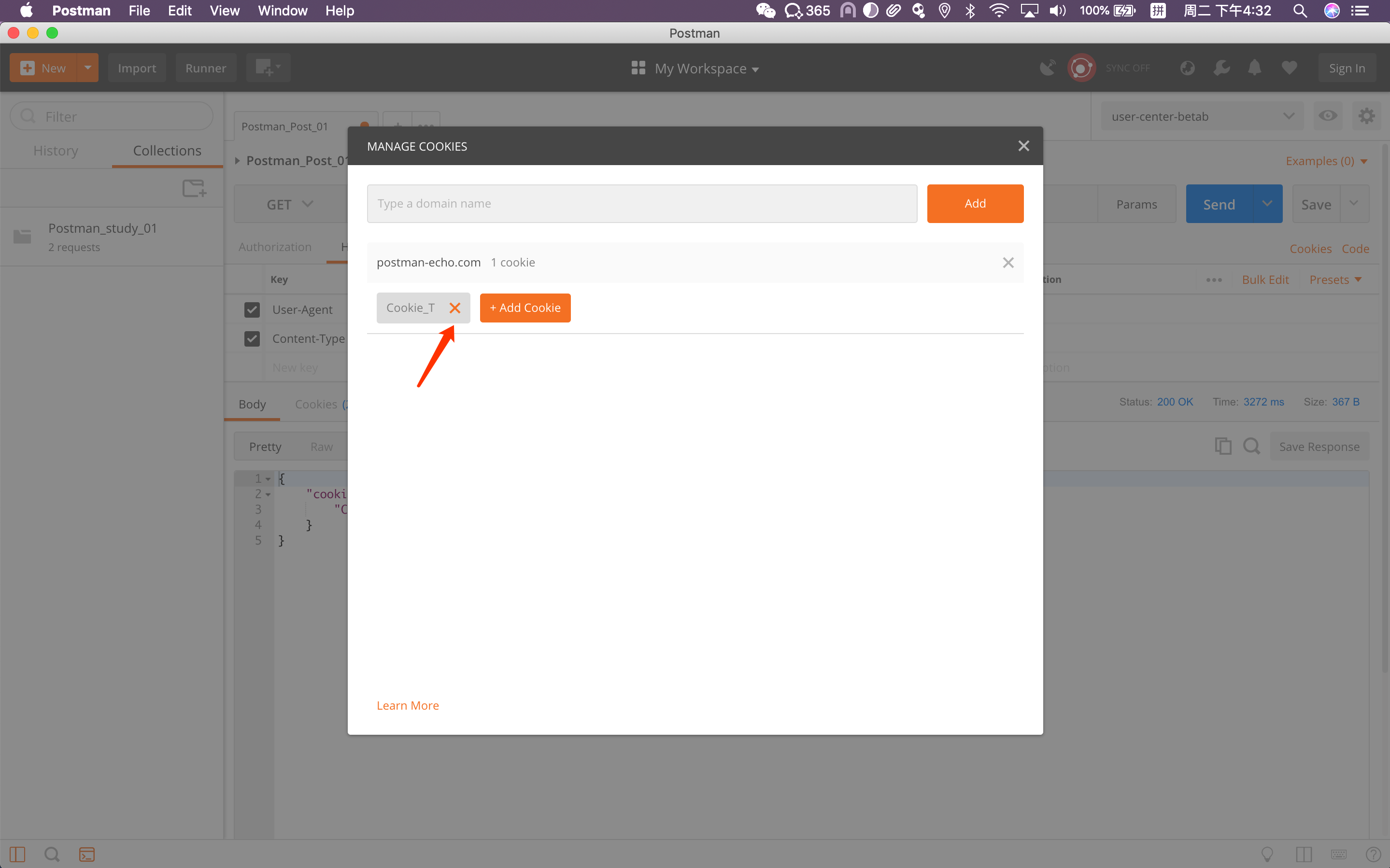Open the Postman_study_01 collection
The width and height of the screenshot is (1390, 868).
click(112, 237)
